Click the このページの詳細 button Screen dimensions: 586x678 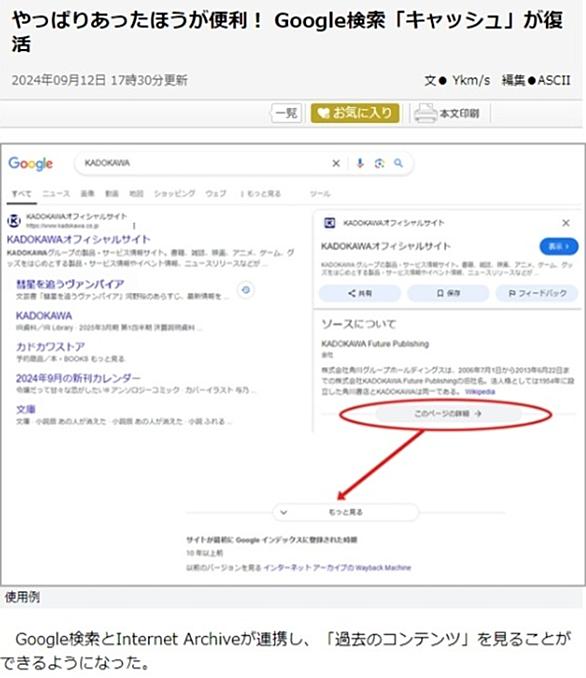pos(448,414)
